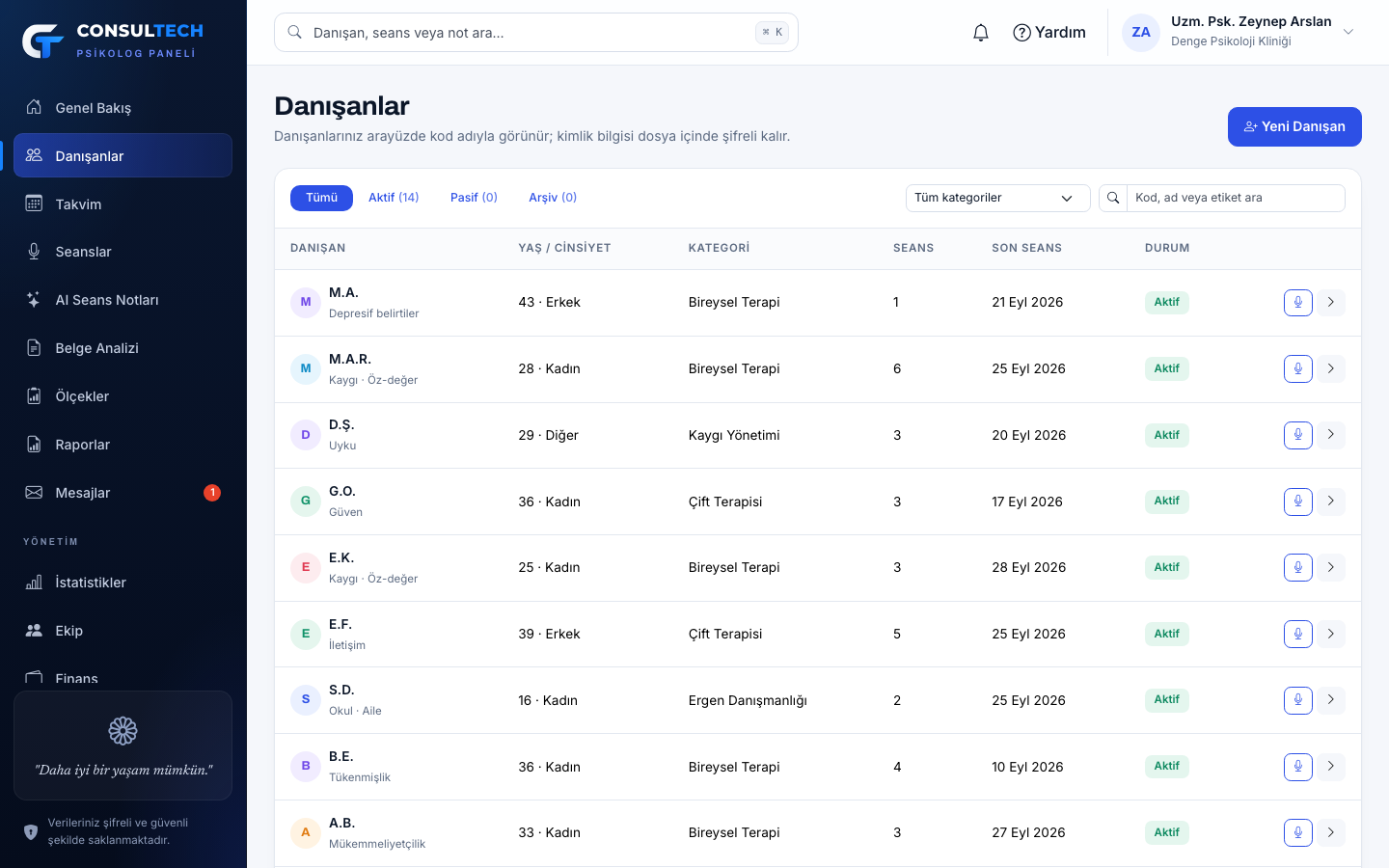The height and width of the screenshot is (868, 1389).
Task: Click microphone icon in S.D. row
Action: 1298,700
